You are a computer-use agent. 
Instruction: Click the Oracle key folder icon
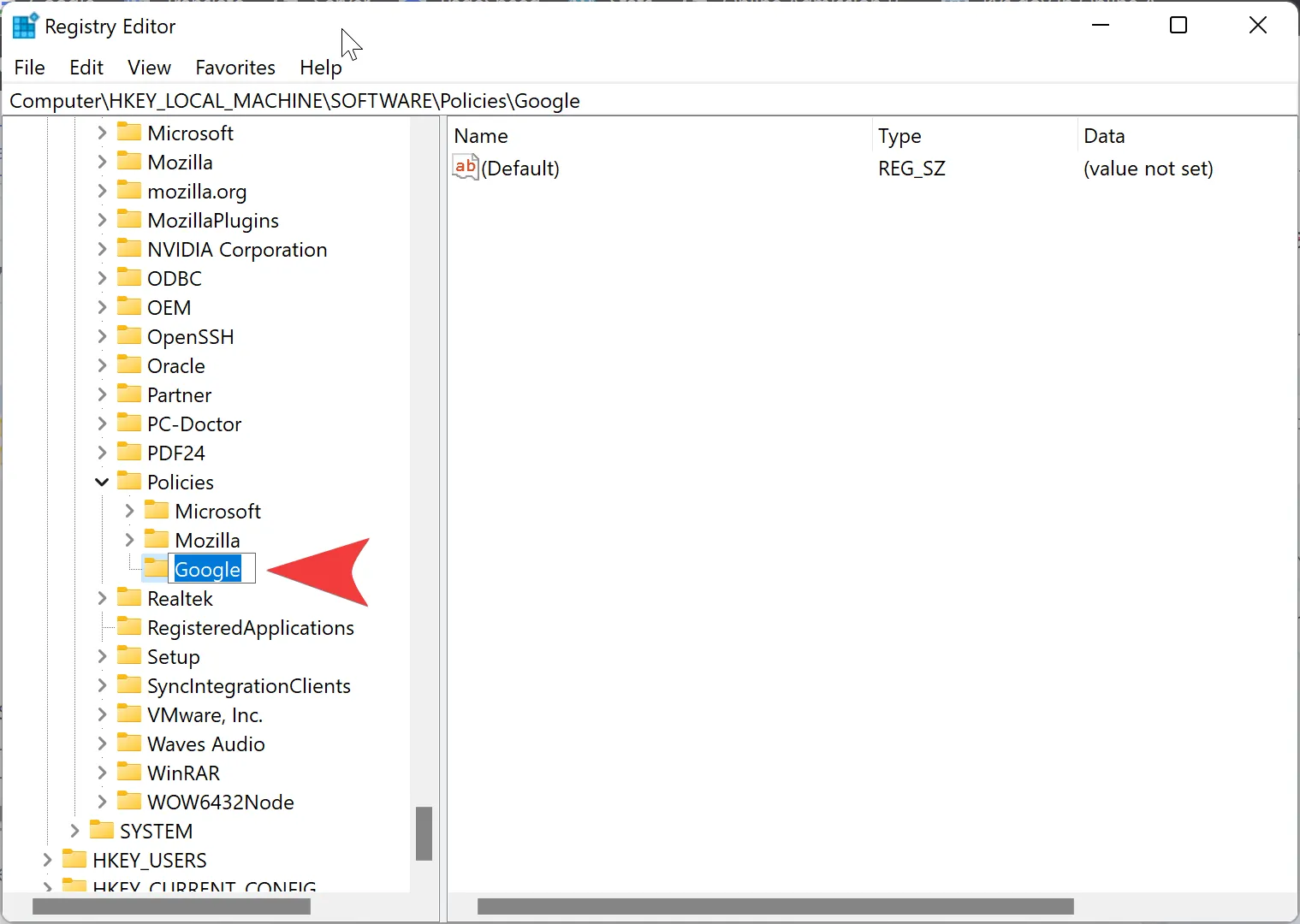(129, 365)
